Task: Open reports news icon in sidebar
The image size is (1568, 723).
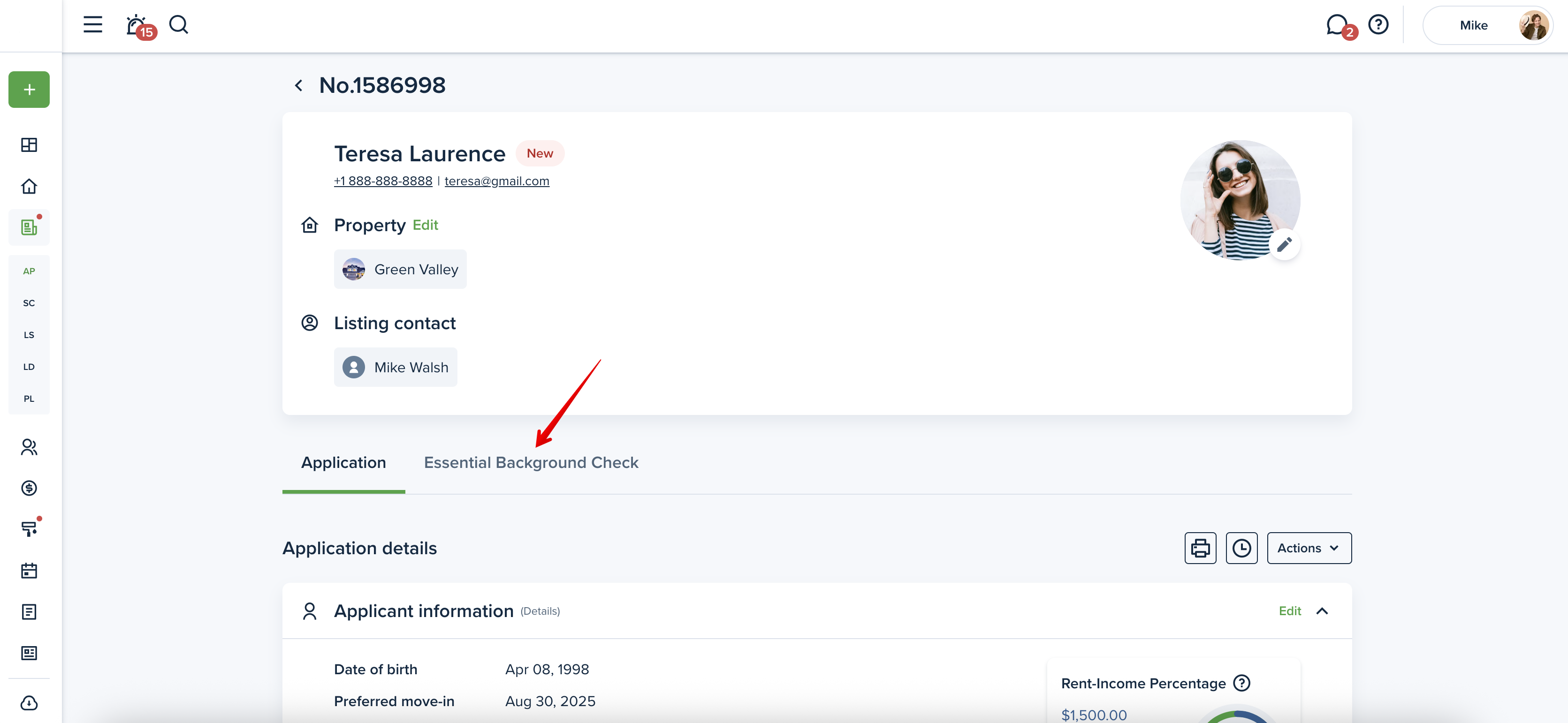Action: click(29, 653)
